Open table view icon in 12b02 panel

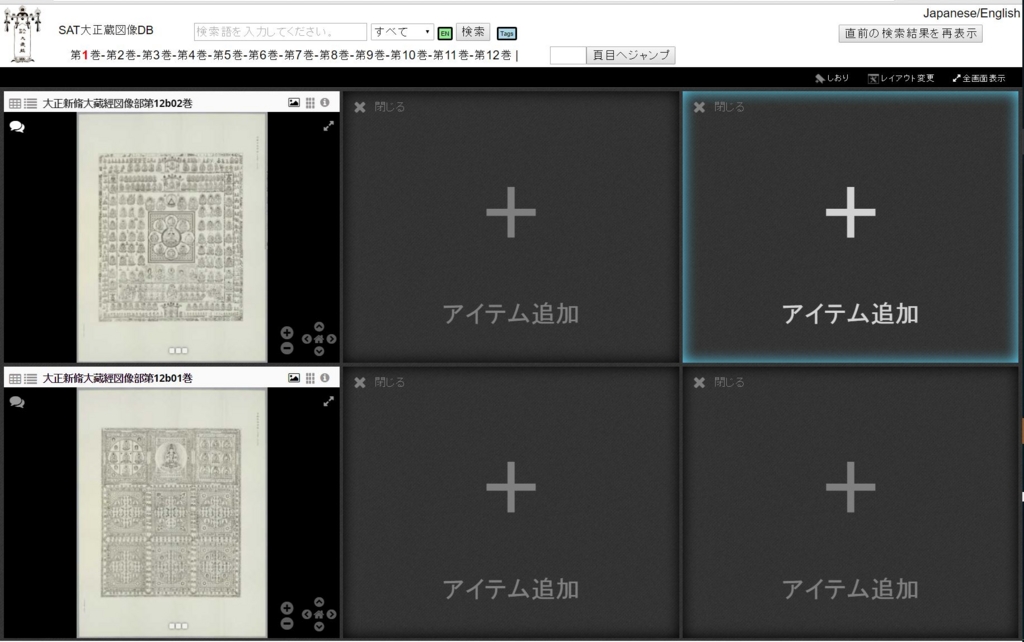15,103
